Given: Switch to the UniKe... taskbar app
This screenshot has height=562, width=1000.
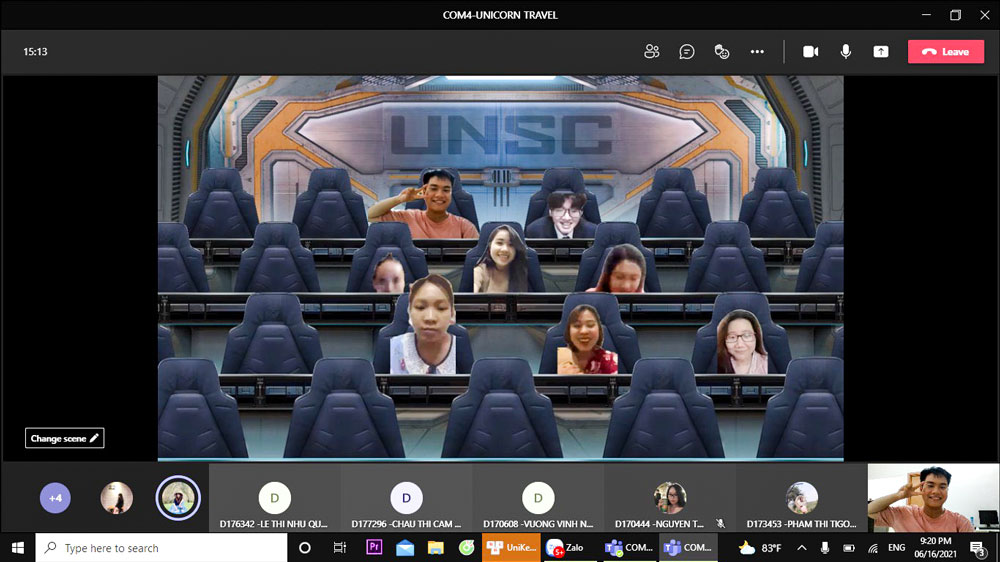Looking at the screenshot, I should (x=511, y=548).
